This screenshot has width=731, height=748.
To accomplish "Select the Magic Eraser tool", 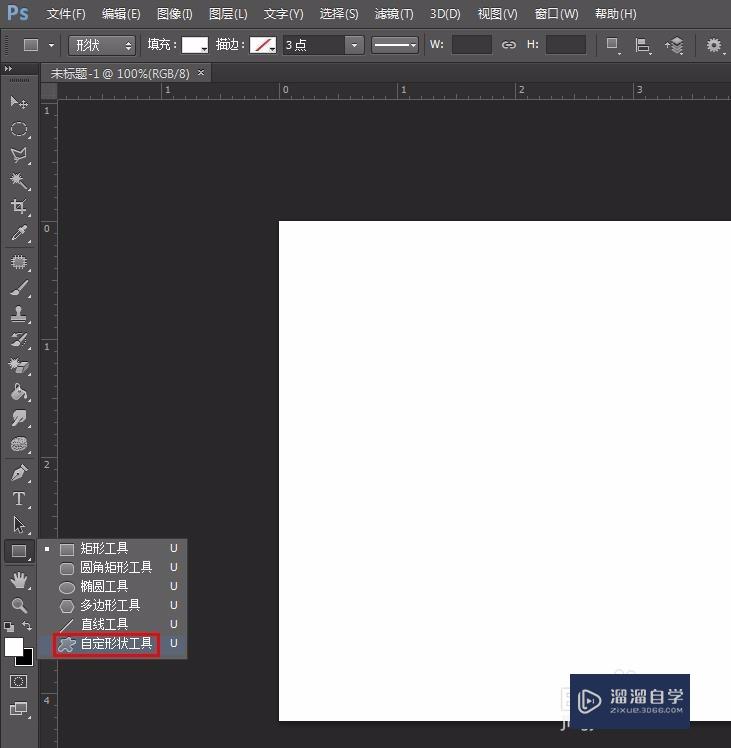I will coord(19,366).
